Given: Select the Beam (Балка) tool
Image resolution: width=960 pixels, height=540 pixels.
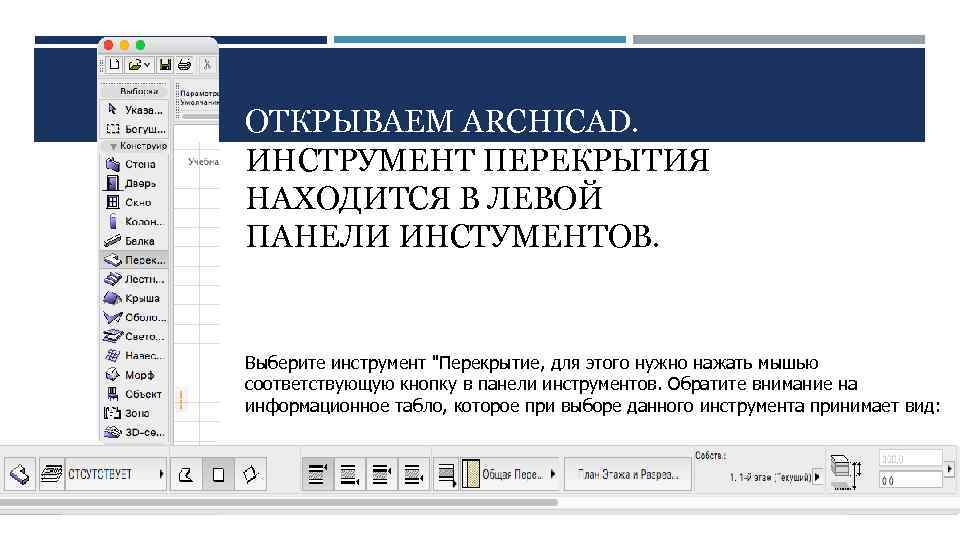Looking at the screenshot, I should [x=134, y=241].
